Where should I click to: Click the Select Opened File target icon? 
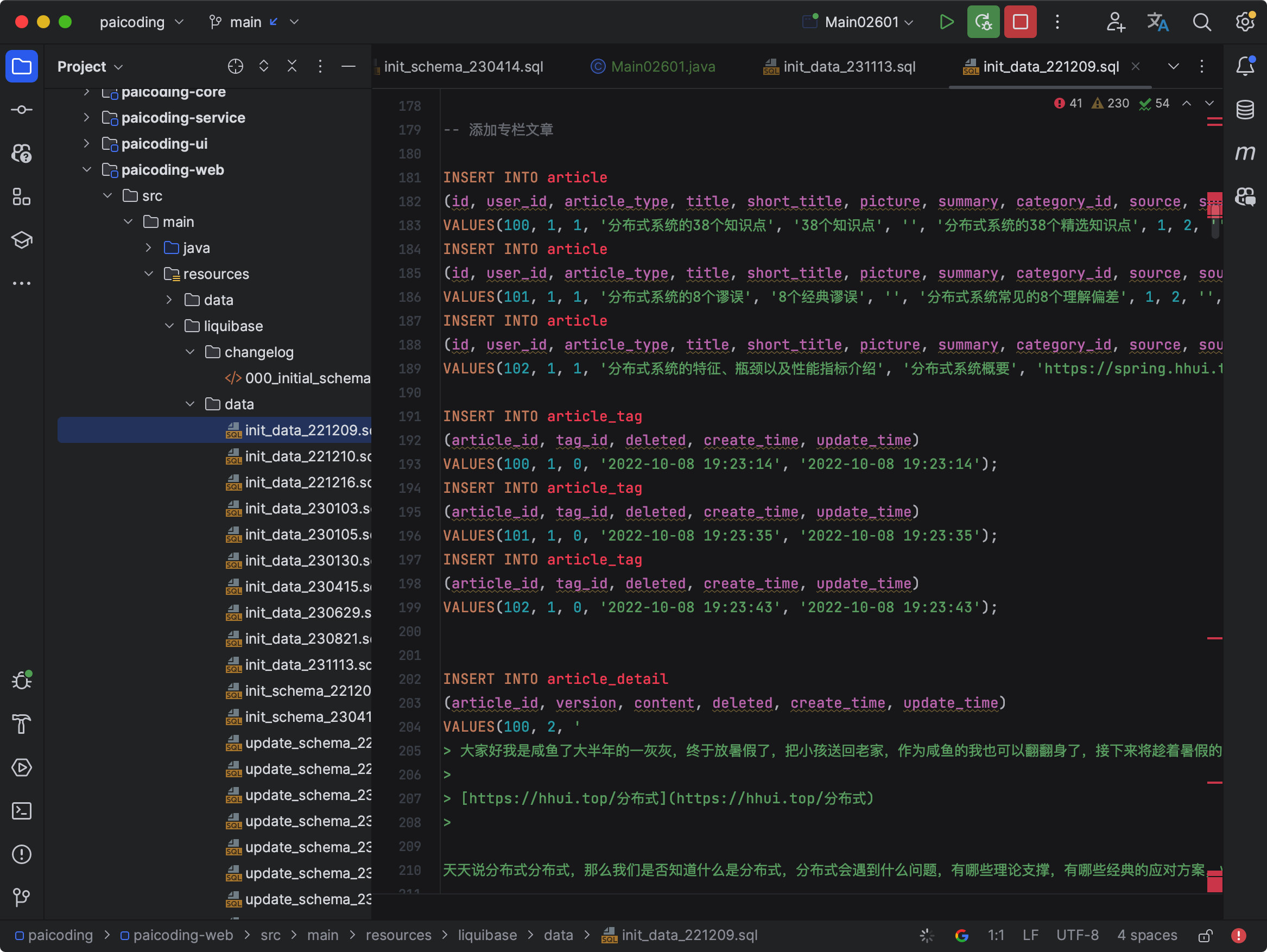click(236, 66)
